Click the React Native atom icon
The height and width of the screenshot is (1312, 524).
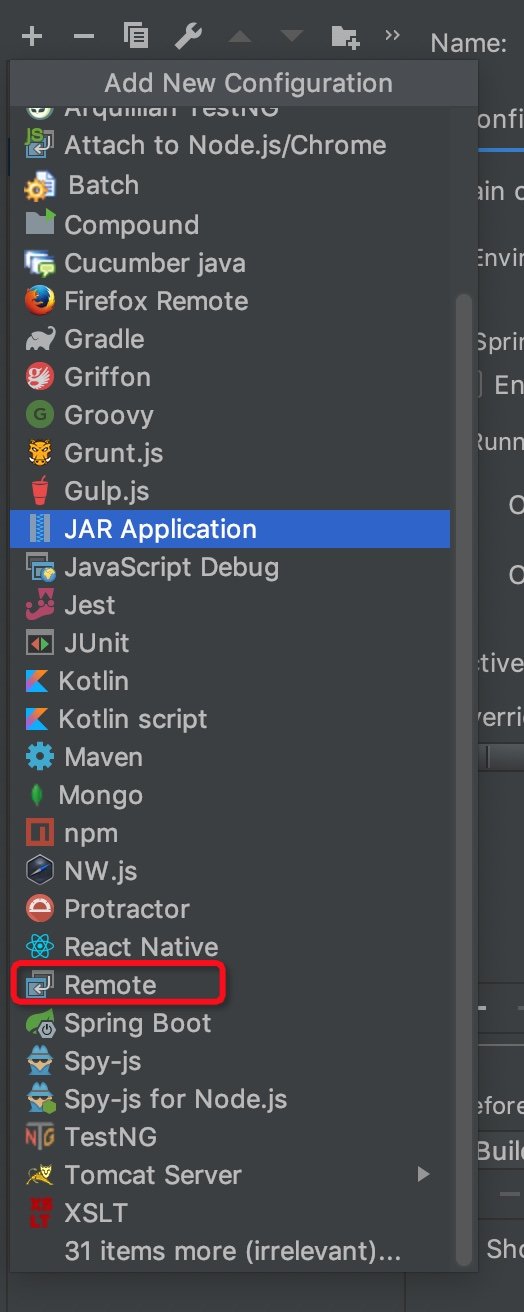pyautogui.click(x=39, y=947)
